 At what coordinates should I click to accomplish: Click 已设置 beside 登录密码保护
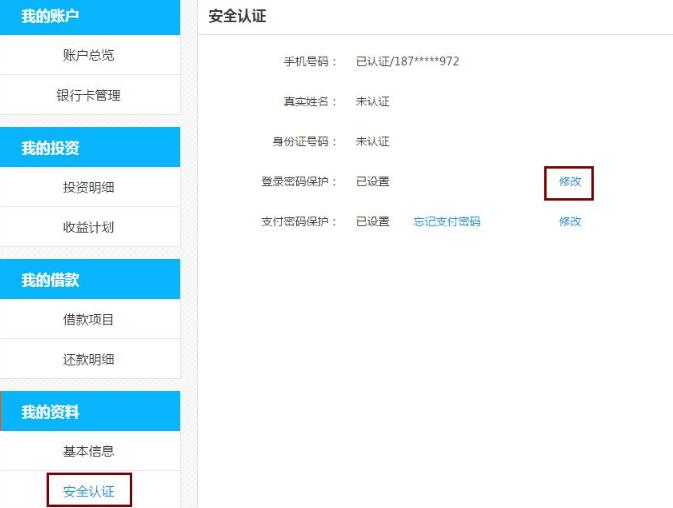pyautogui.click(x=373, y=181)
